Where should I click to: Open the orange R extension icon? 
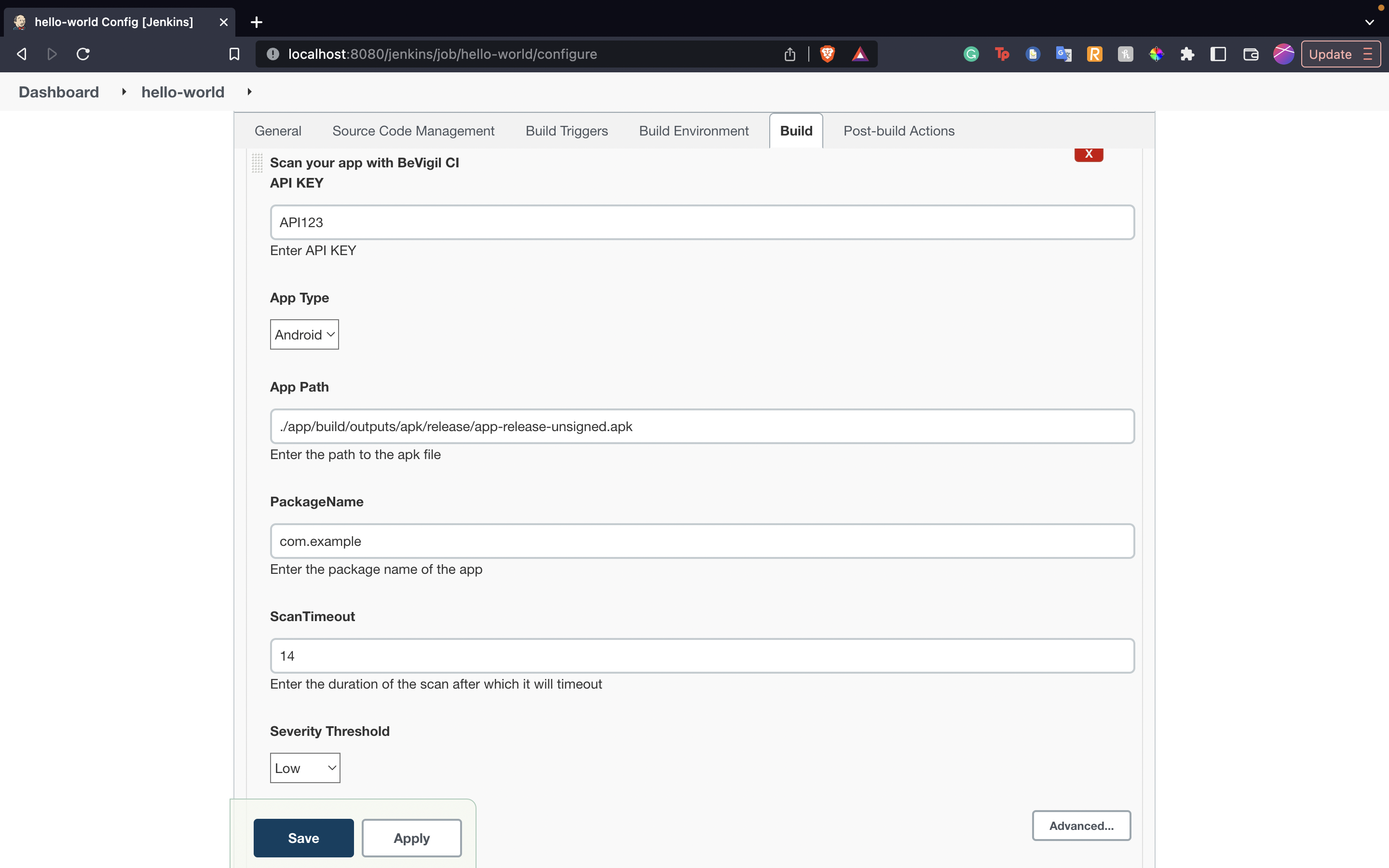pyautogui.click(x=1094, y=54)
